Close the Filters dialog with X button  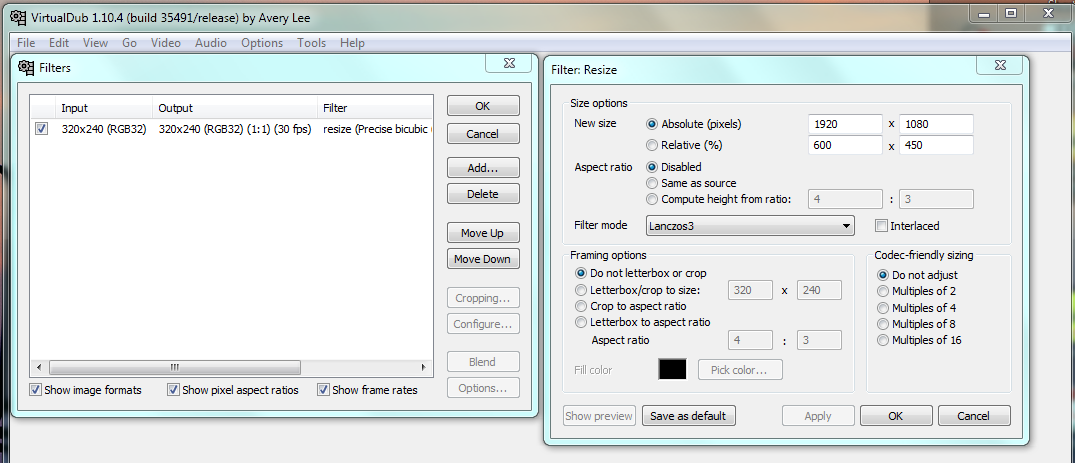[509, 62]
